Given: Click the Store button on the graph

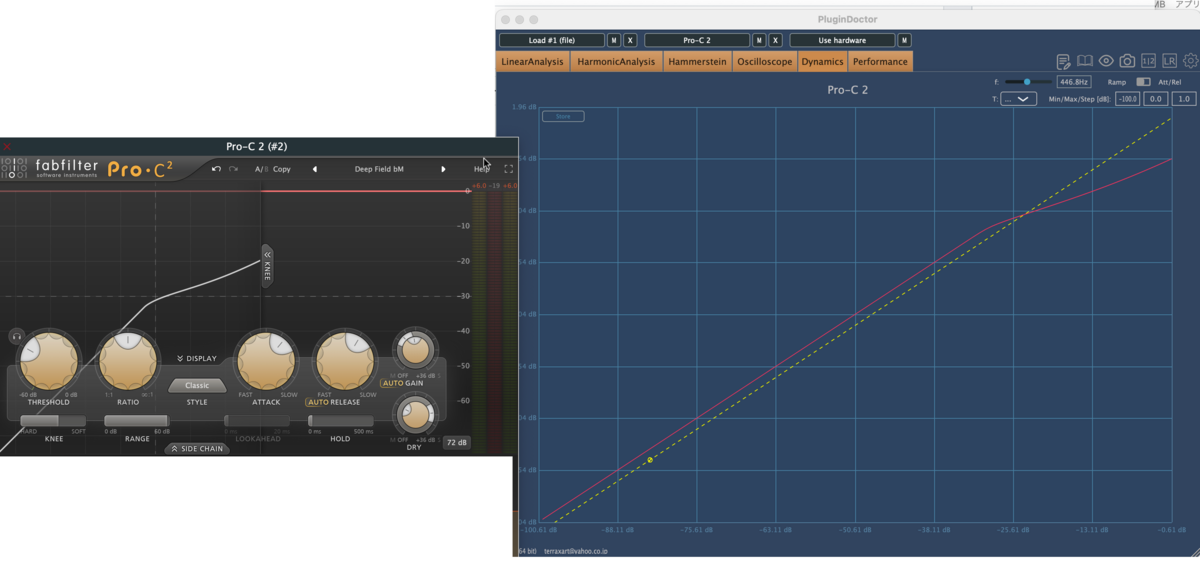Looking at the screenshot, I should click(x=563, y=116).
